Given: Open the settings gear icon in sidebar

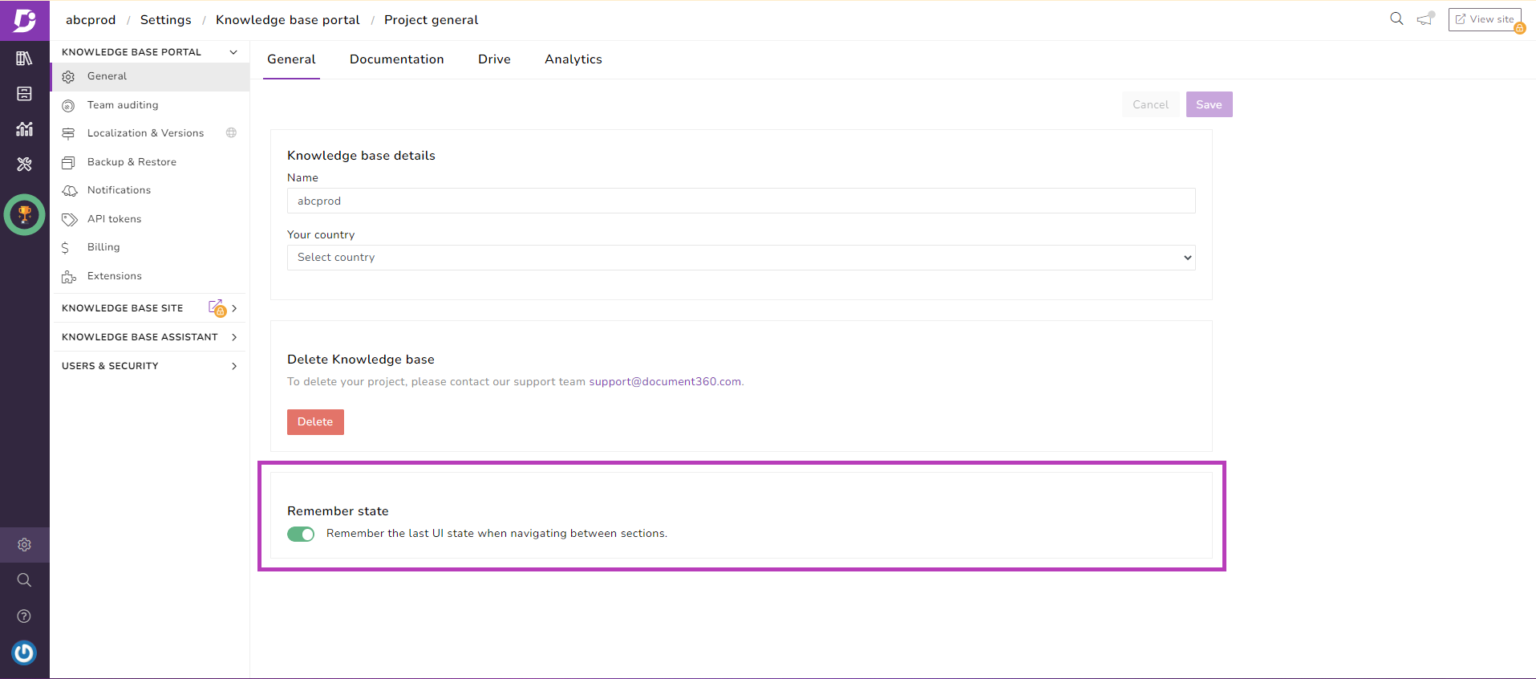Looking at the screenshot, I should point(24,545).
